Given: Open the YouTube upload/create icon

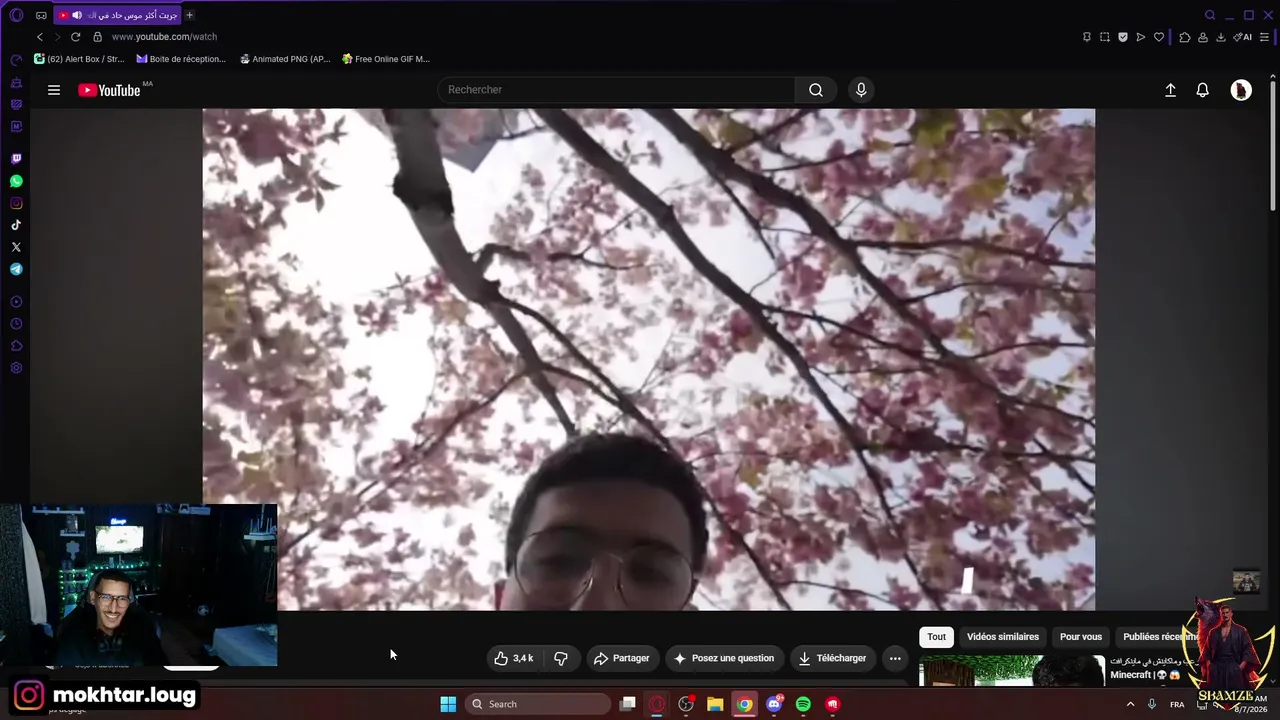Looking at the screenshot, I should click(x=1170, y=90).
